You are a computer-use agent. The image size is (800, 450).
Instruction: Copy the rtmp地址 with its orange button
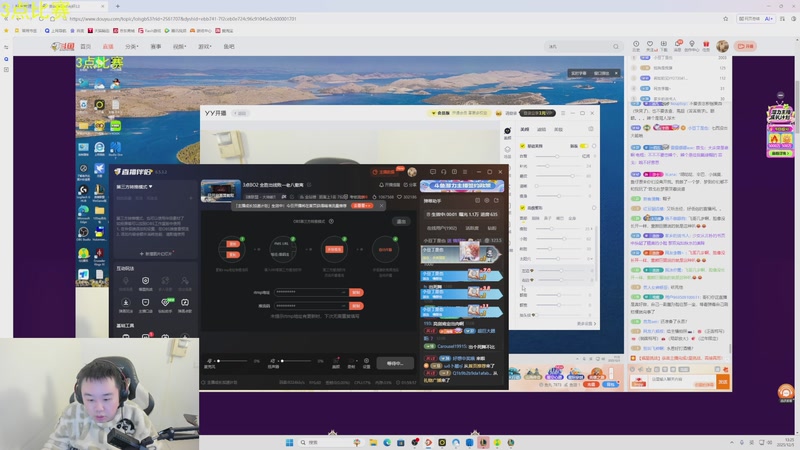coord(356,292)
